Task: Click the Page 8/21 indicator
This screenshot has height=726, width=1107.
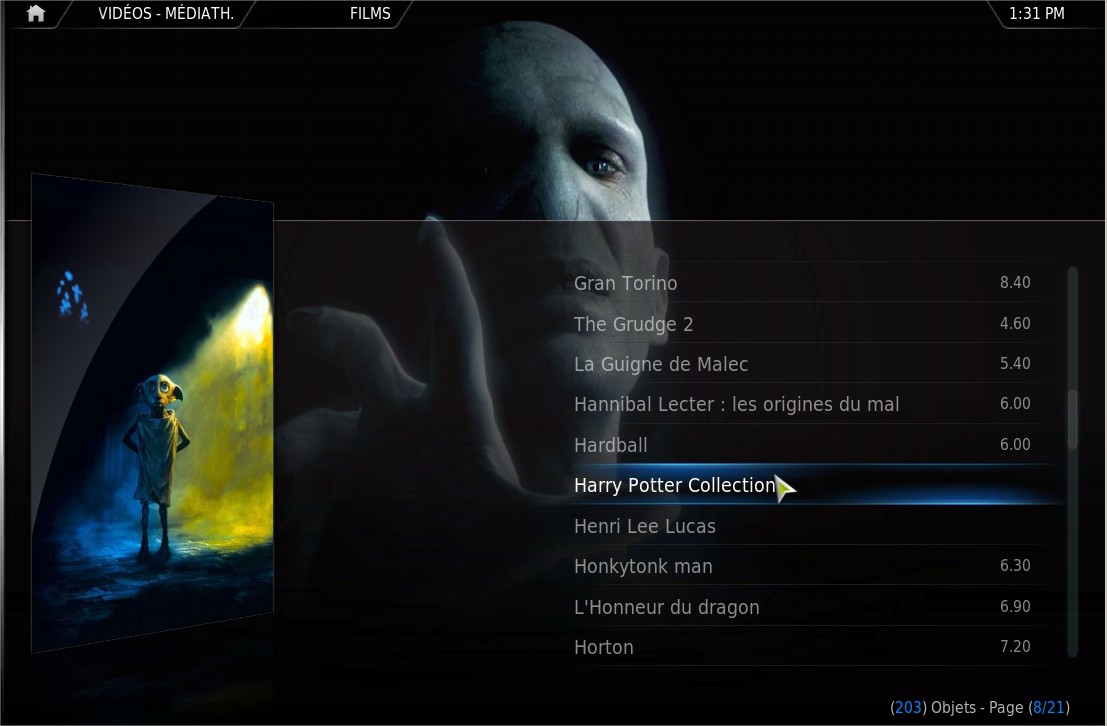Action: [x=1029, y=708]
